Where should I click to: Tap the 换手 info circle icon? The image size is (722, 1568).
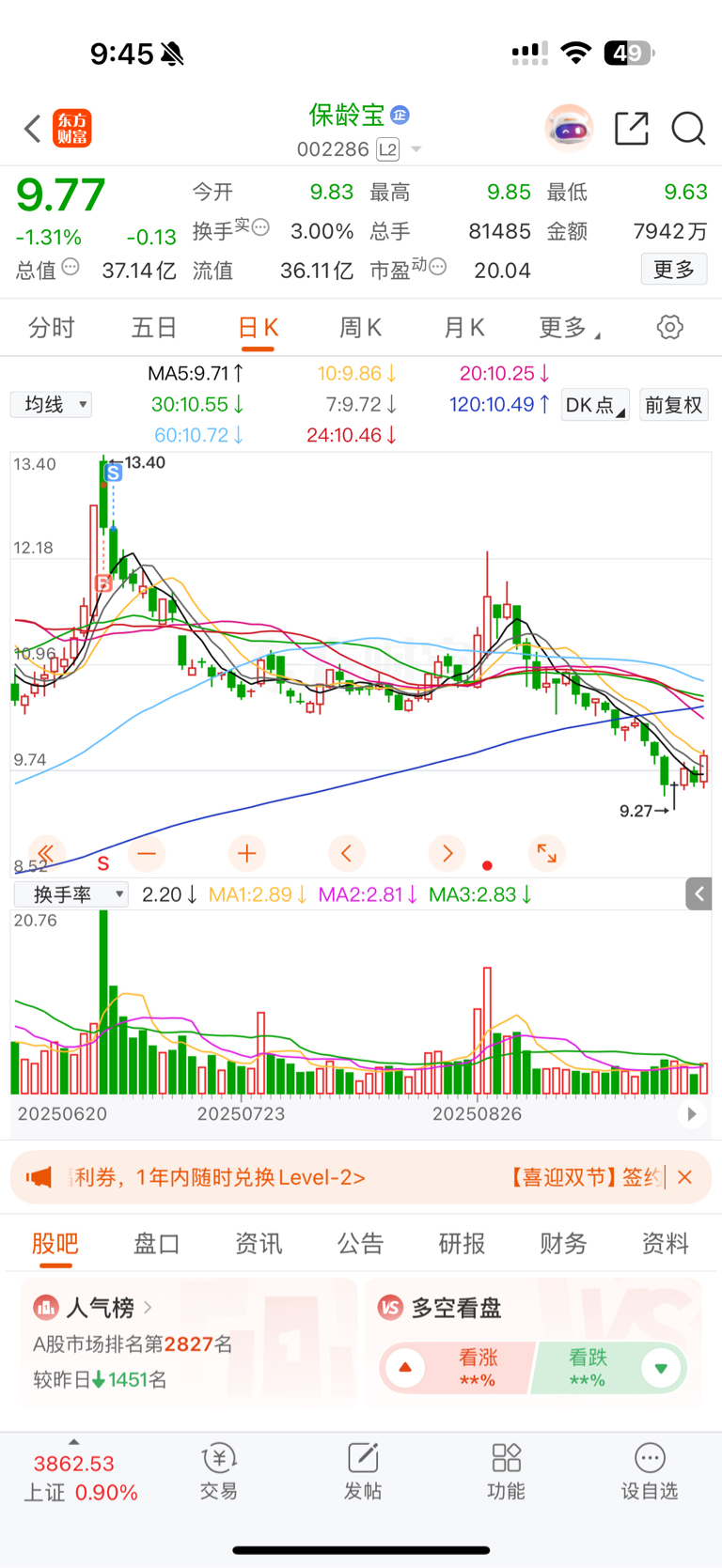coord(260,226)
